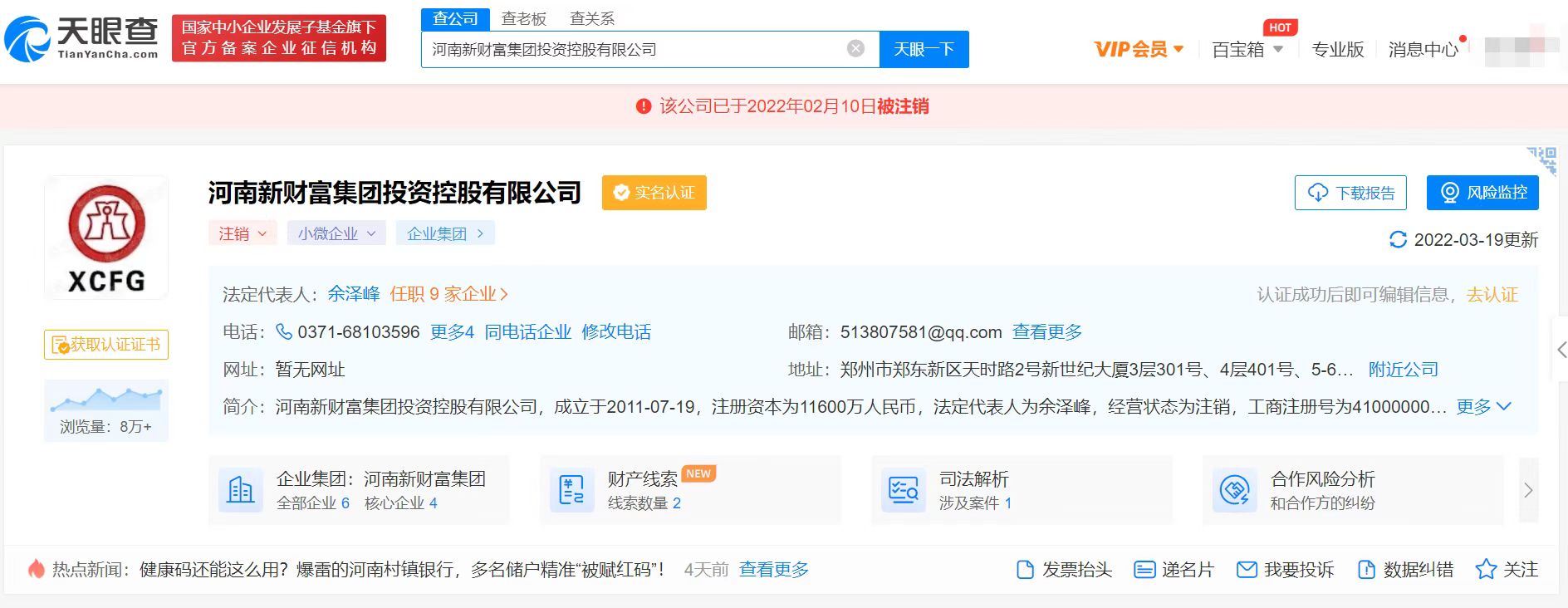Click the hot news flame icon

[36, 569]
